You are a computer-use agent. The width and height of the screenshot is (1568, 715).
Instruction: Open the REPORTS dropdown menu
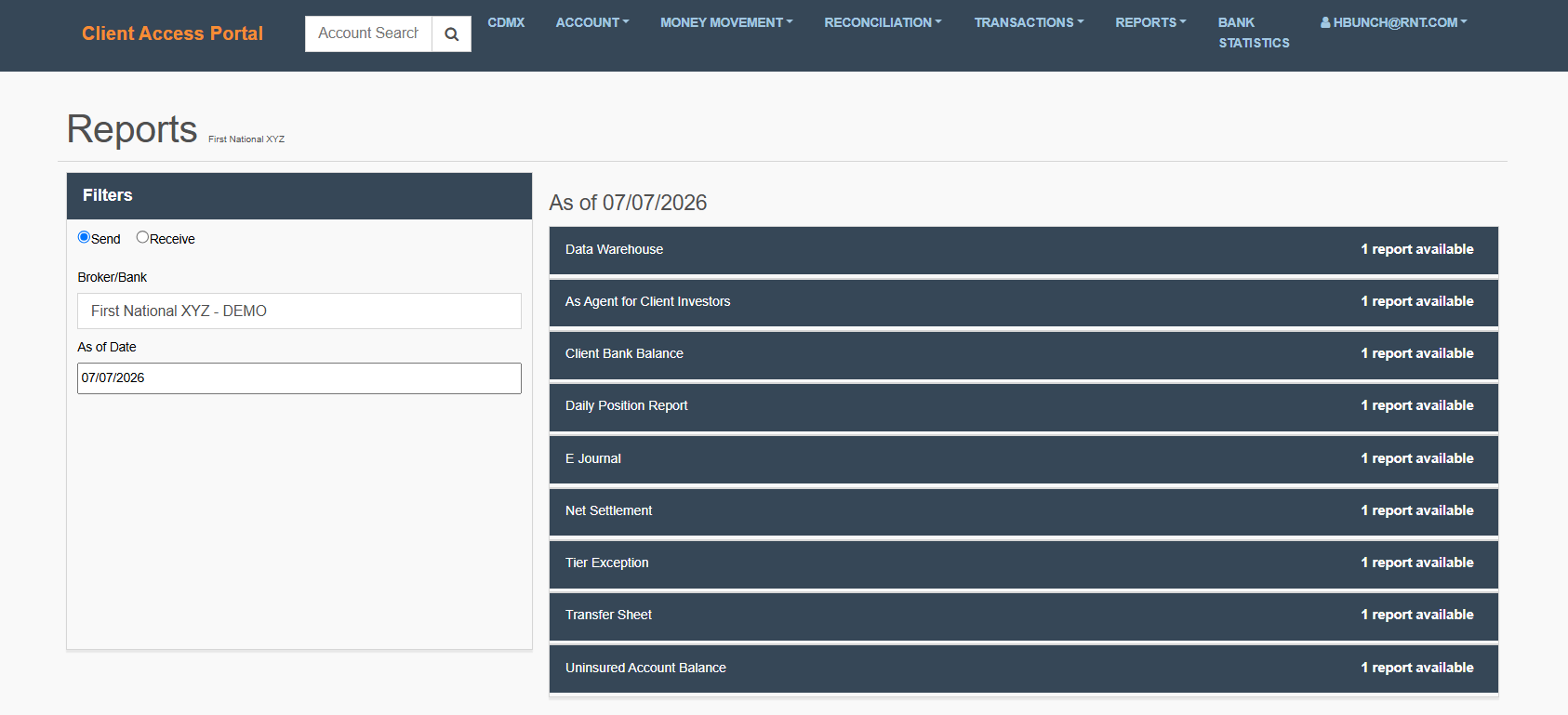point(1150,22)
